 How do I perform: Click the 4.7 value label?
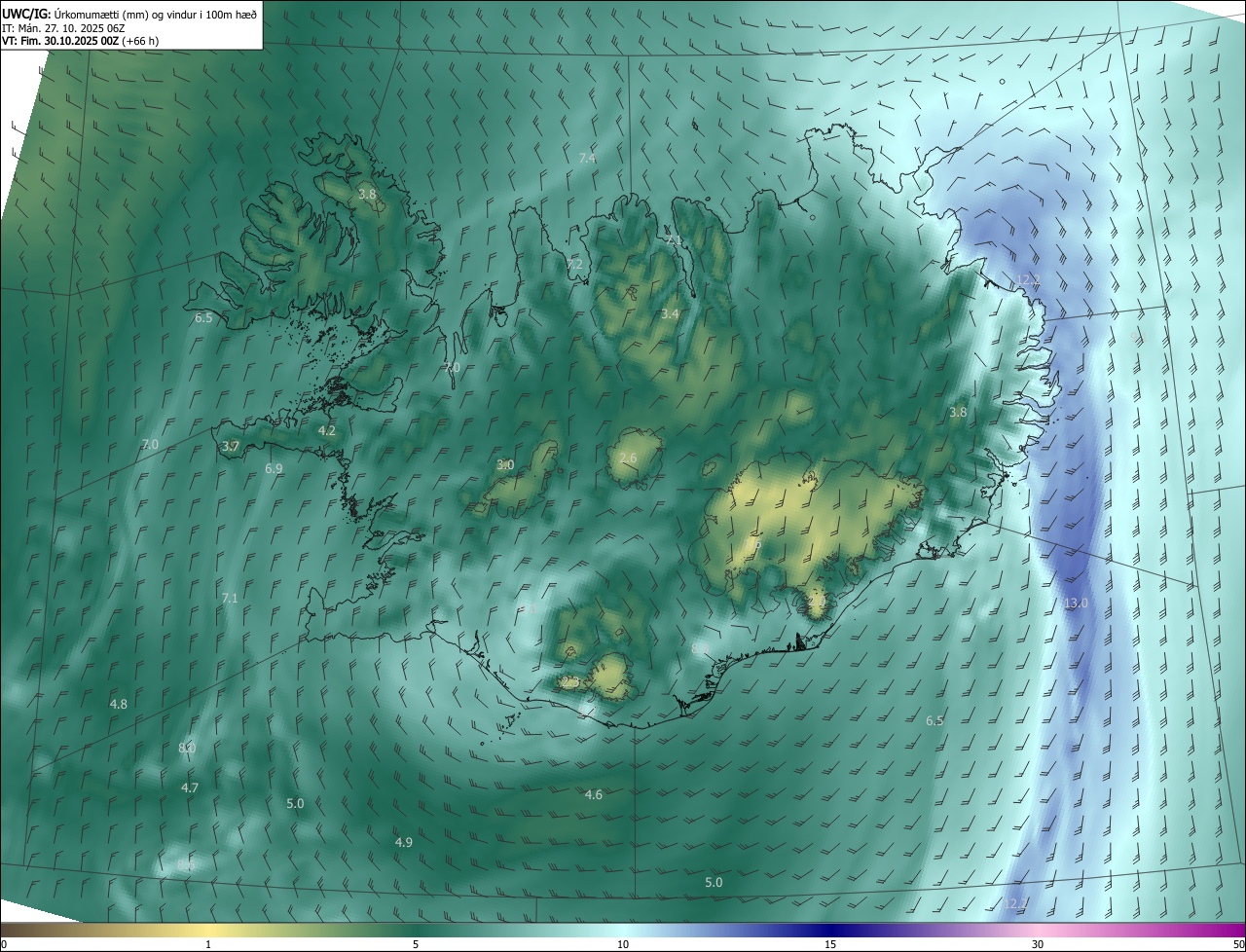pyautogui.click(x=190, y=787)
